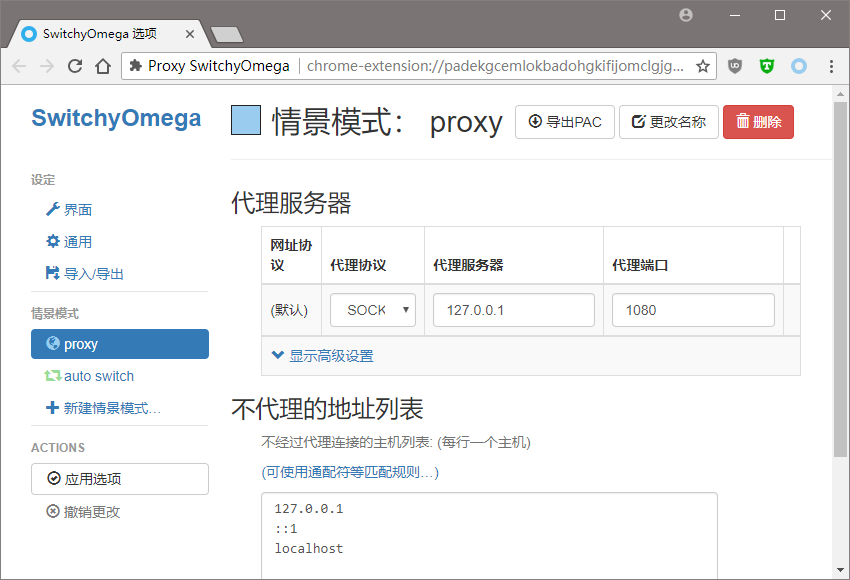This screenshot has height=580, width=850.
Task: Click the 导出PAC button
Action: pos(564,122)
